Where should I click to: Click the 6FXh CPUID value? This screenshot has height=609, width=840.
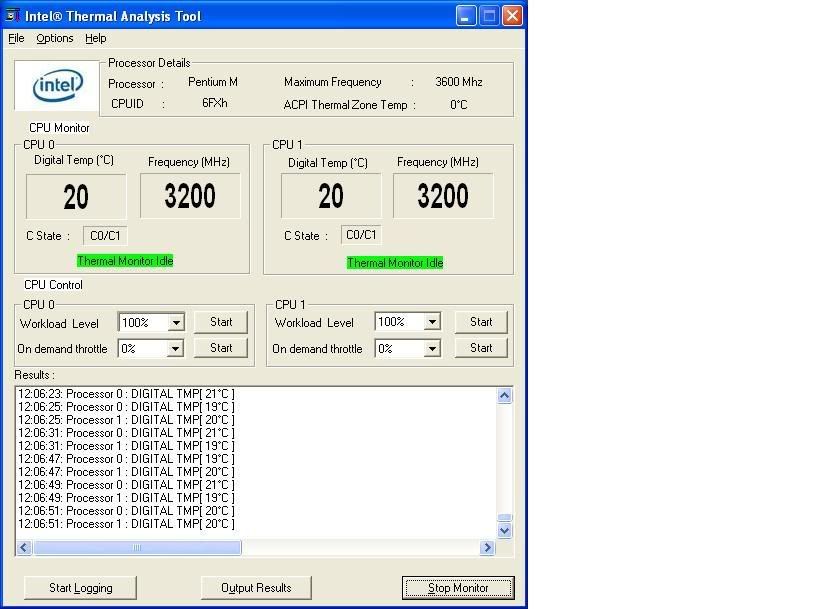pyautogui.click(x=215, y=103)
